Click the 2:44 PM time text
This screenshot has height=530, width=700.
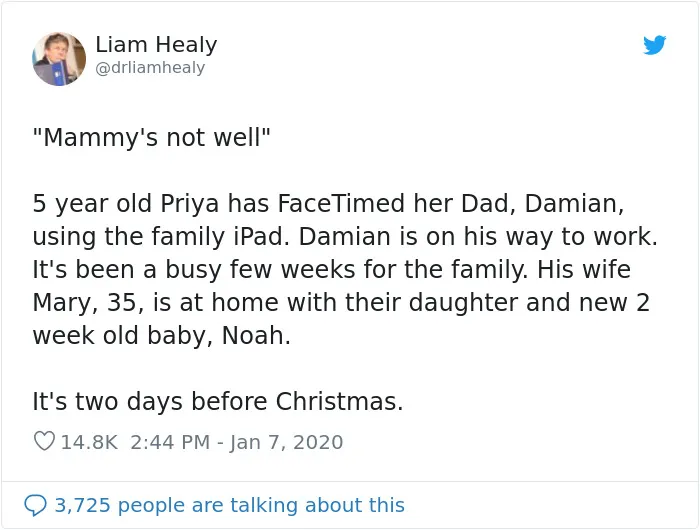[170, 442]
